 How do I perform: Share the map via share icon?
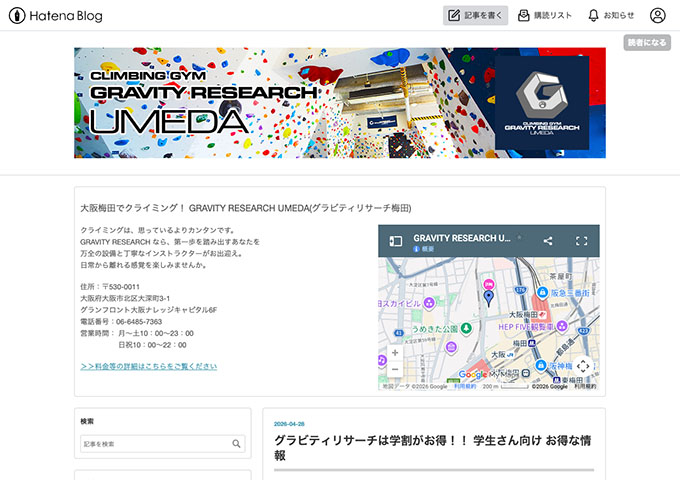pyautogui.click(x=548, y=241)
